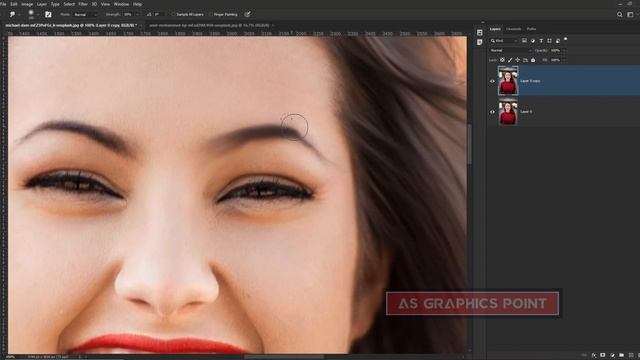This screenshot has height=360, width=640.
Task: Select the Layer 0 row name
Action: pos(526,111)
